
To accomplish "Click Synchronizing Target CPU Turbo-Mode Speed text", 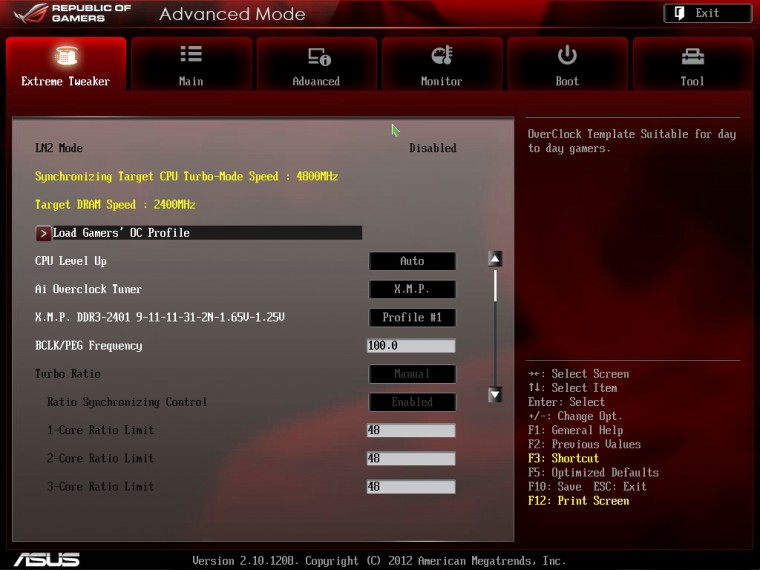I will (x=186, y=176).
